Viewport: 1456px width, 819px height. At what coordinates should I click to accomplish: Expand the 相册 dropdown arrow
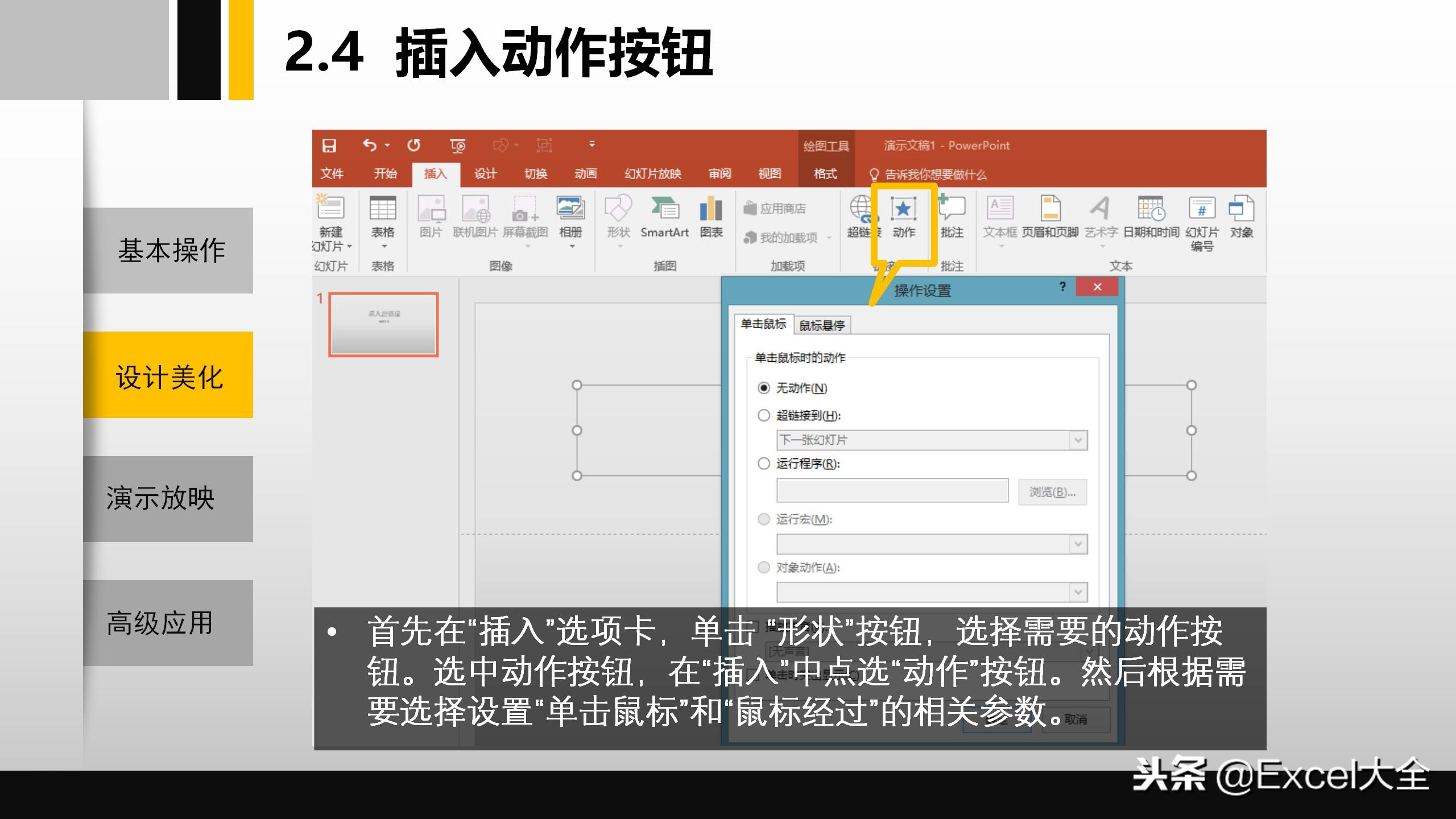[572, 247]
